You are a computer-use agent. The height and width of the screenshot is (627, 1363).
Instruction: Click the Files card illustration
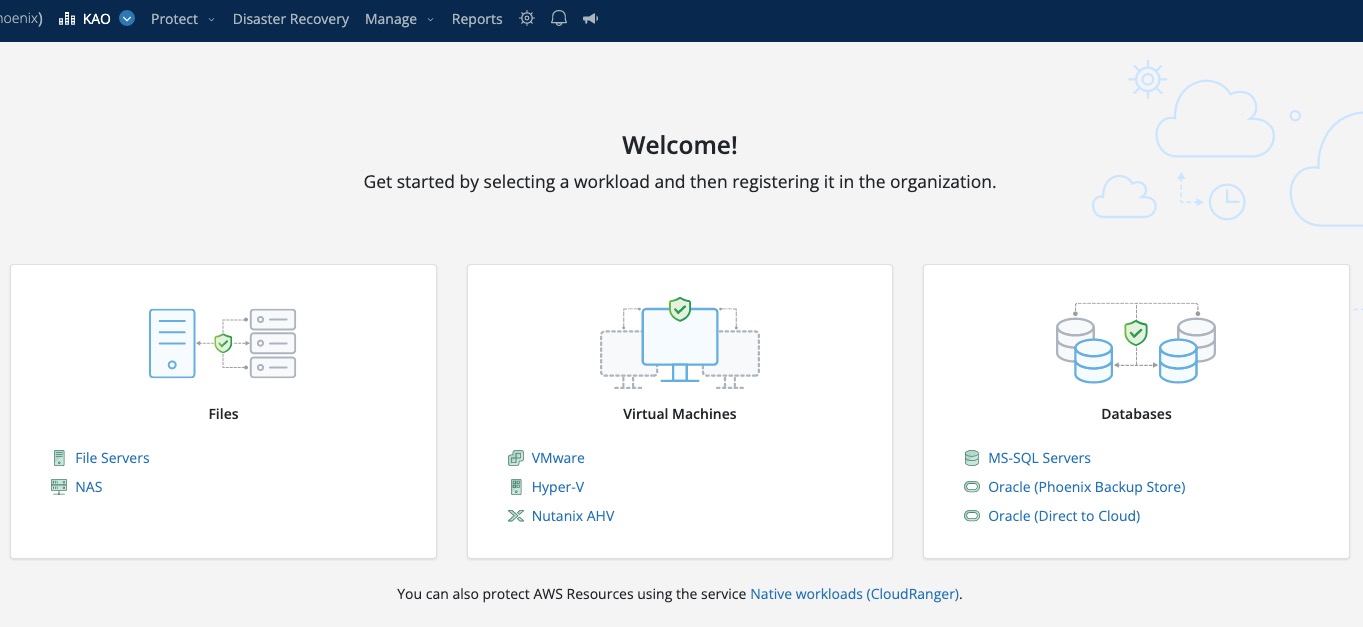pyautogui.click(x=223, y=343)
